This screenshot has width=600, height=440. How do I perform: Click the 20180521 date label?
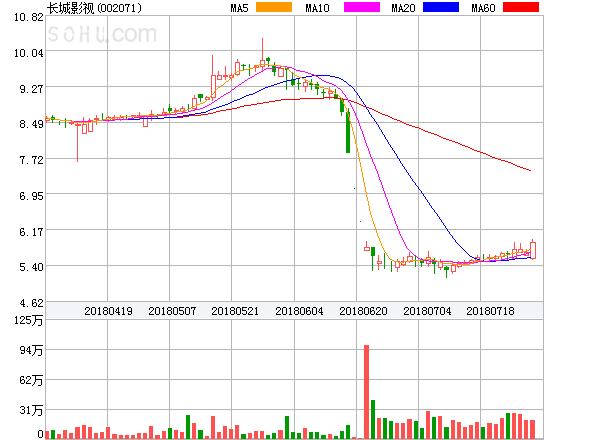click(x=235, y=311)
